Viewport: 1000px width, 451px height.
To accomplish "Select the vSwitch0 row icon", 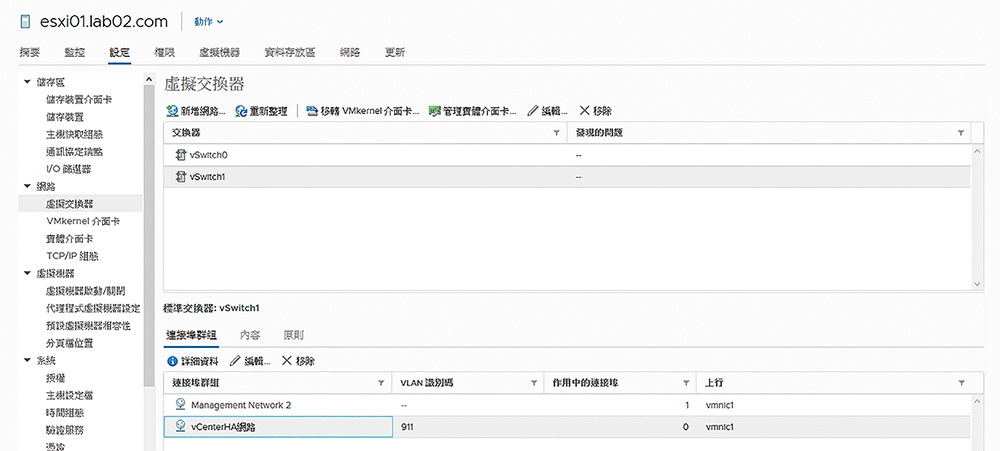I will (x=180, y=155).
